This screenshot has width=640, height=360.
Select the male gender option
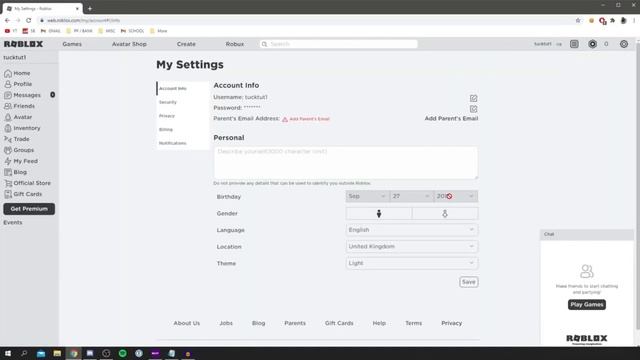379,213
